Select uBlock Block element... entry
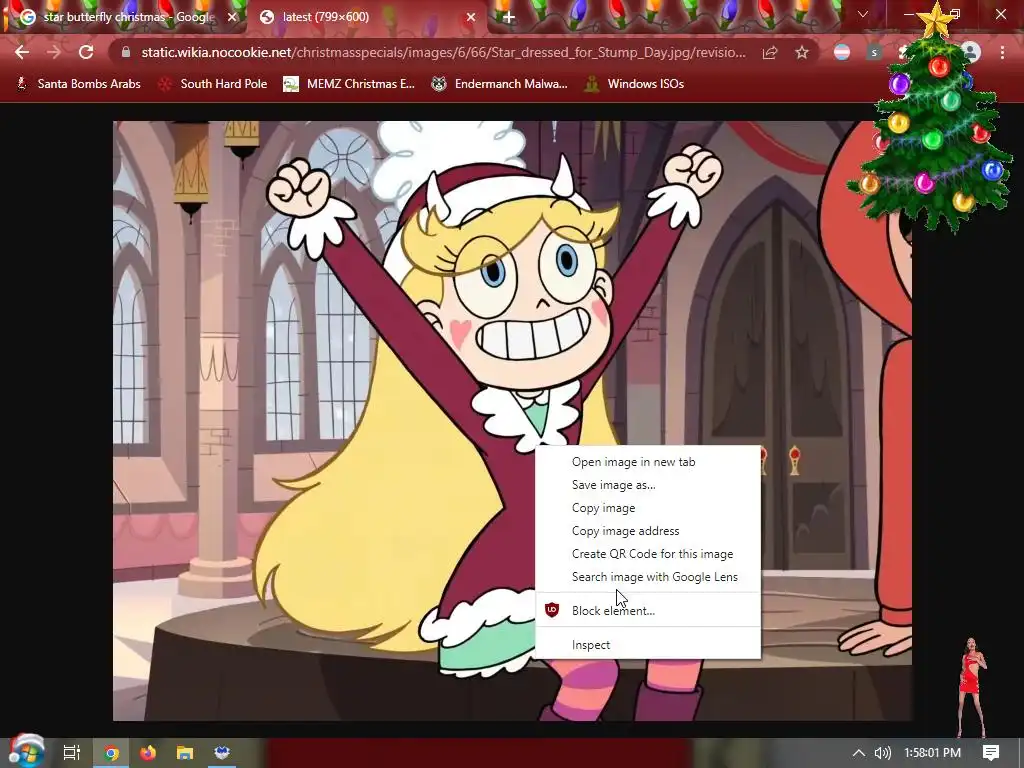The width and height of the screenshot is (1024, 768). coord(648,611)
